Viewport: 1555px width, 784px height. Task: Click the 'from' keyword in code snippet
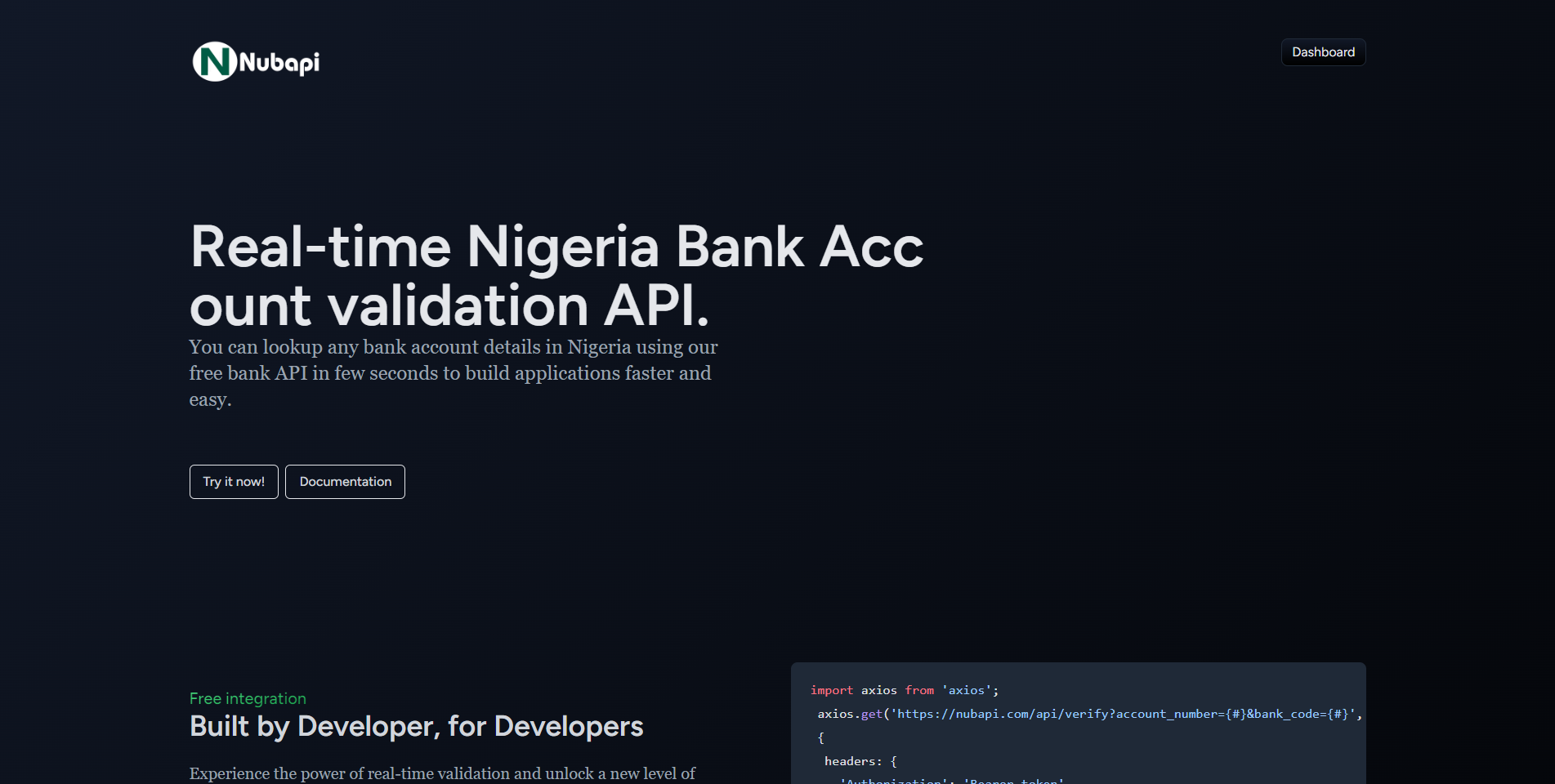click(x=919, y=690)
